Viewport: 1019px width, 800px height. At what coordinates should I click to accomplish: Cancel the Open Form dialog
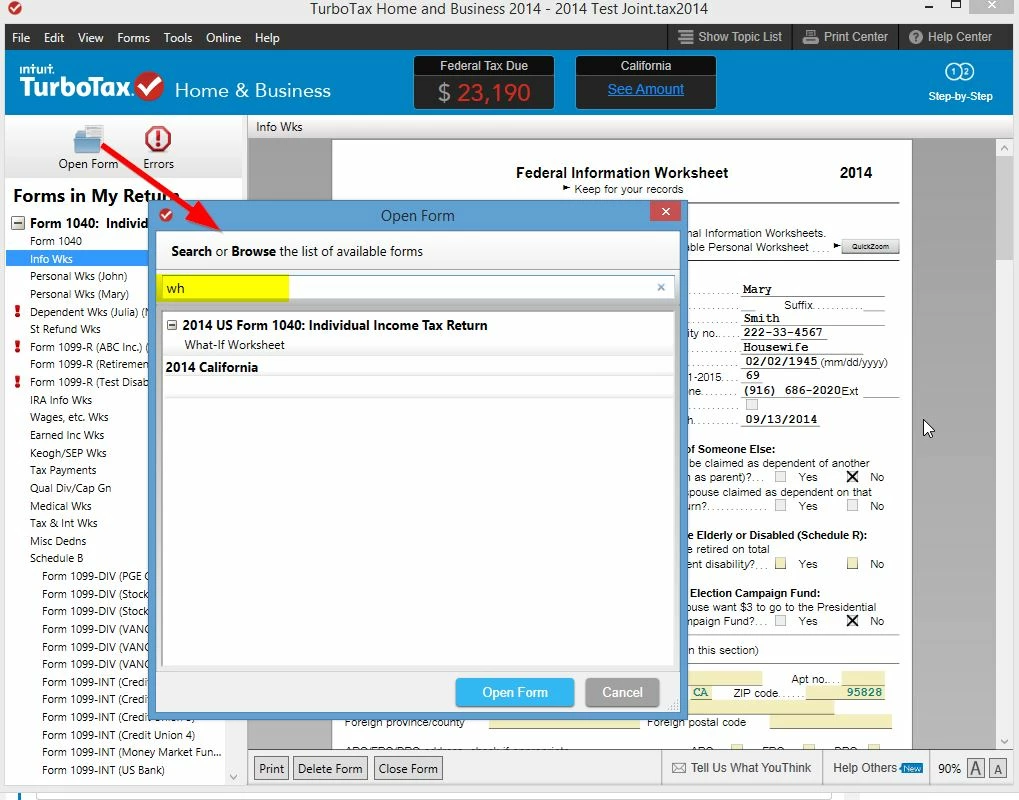click(x=622, y=693)
